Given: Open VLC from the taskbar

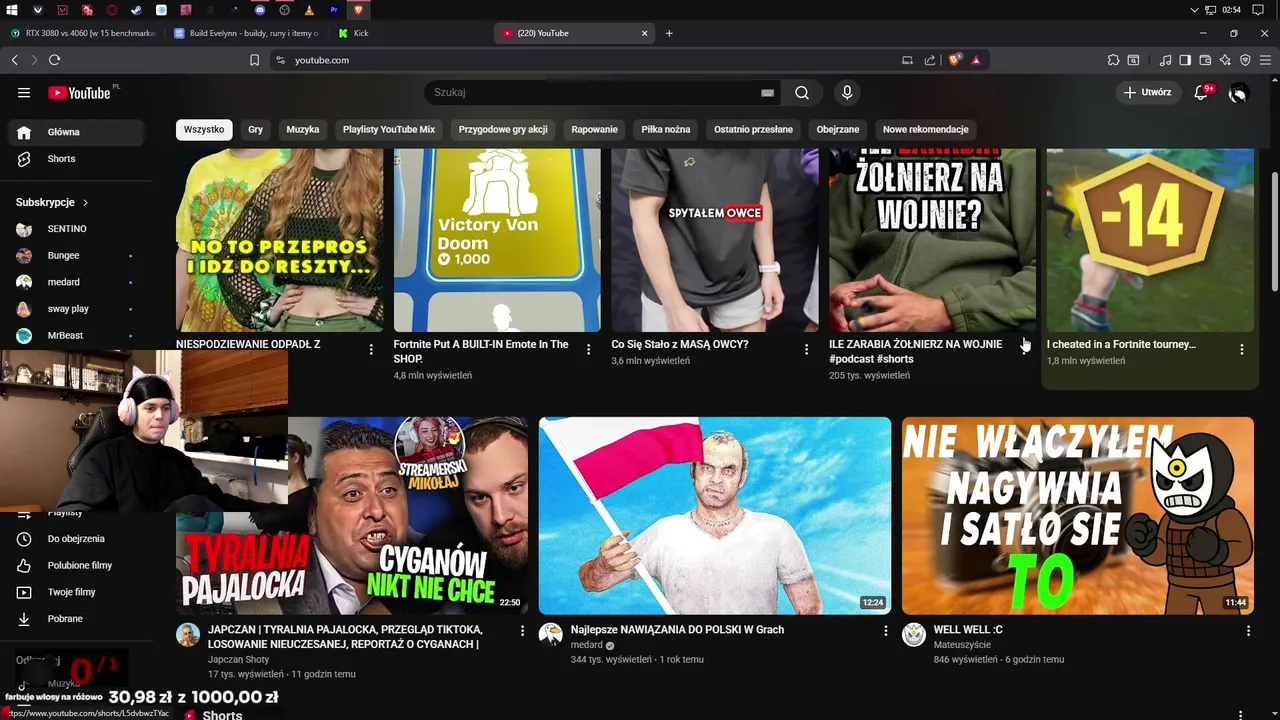Looking at the screenshot, I should click(308, 10).
